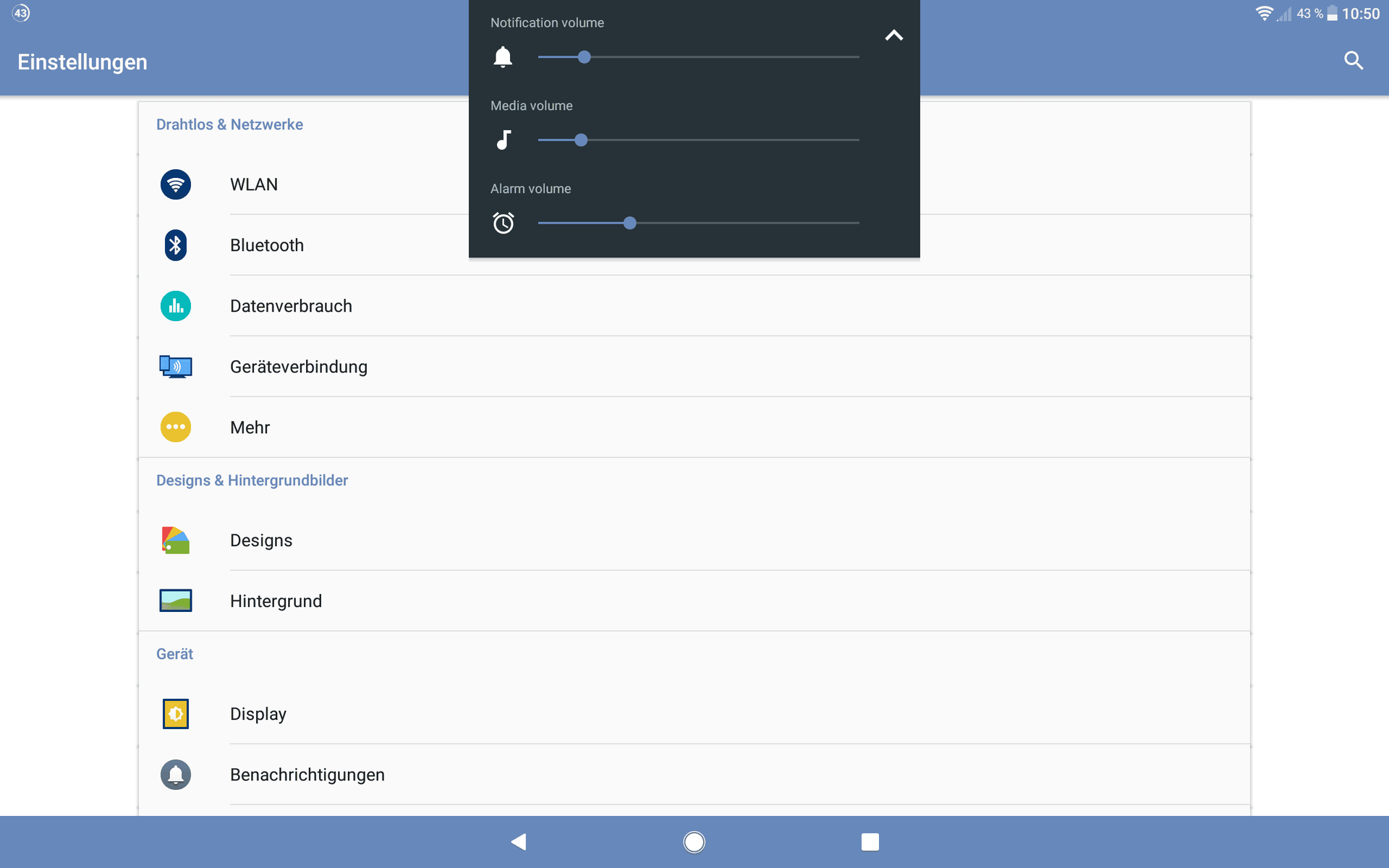Open Bluetooth settings via its icon
Screen dimensions: 1389x868
pos(176,245)
